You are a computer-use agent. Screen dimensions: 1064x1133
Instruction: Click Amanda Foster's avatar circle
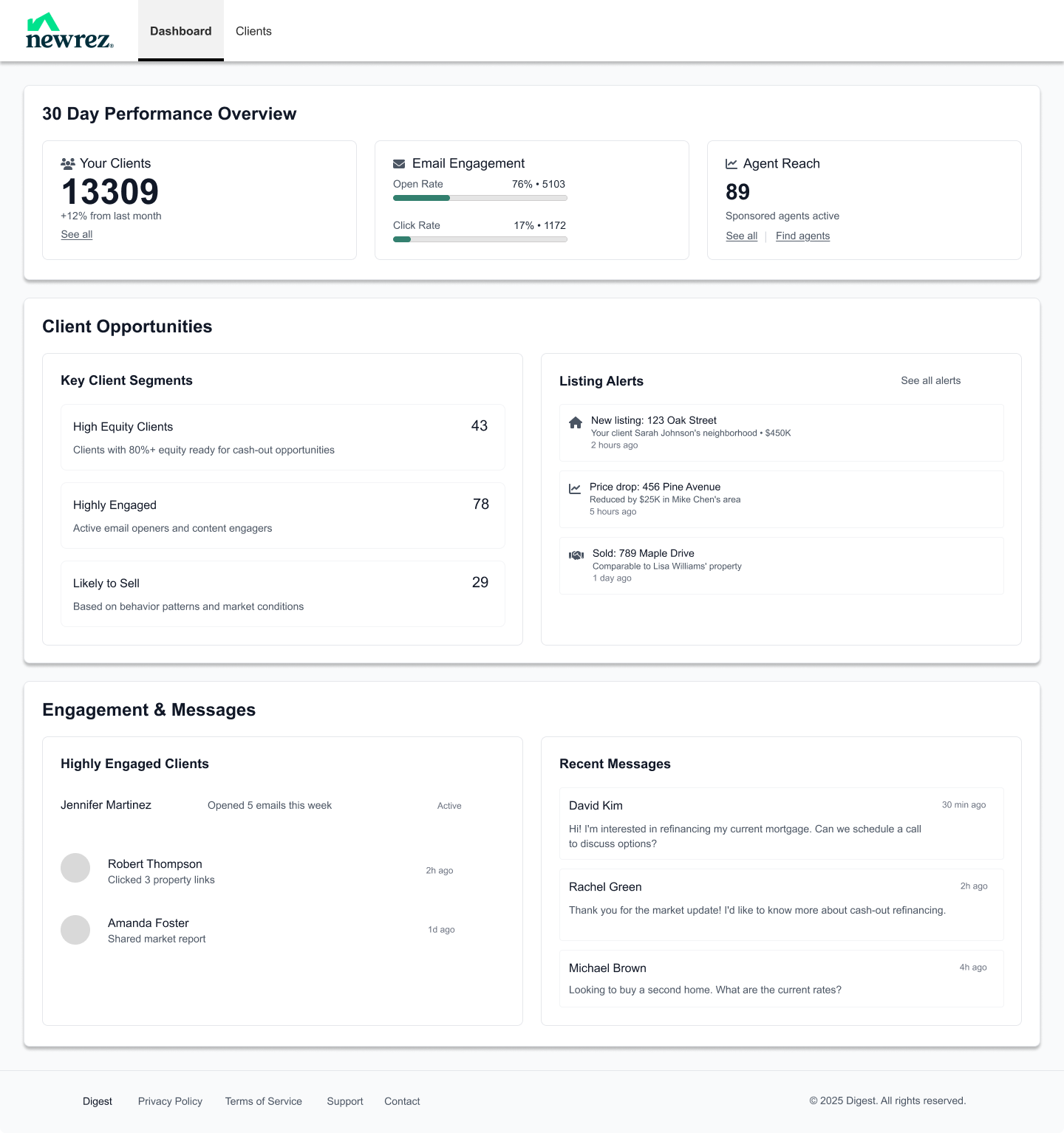coord(75,930)
